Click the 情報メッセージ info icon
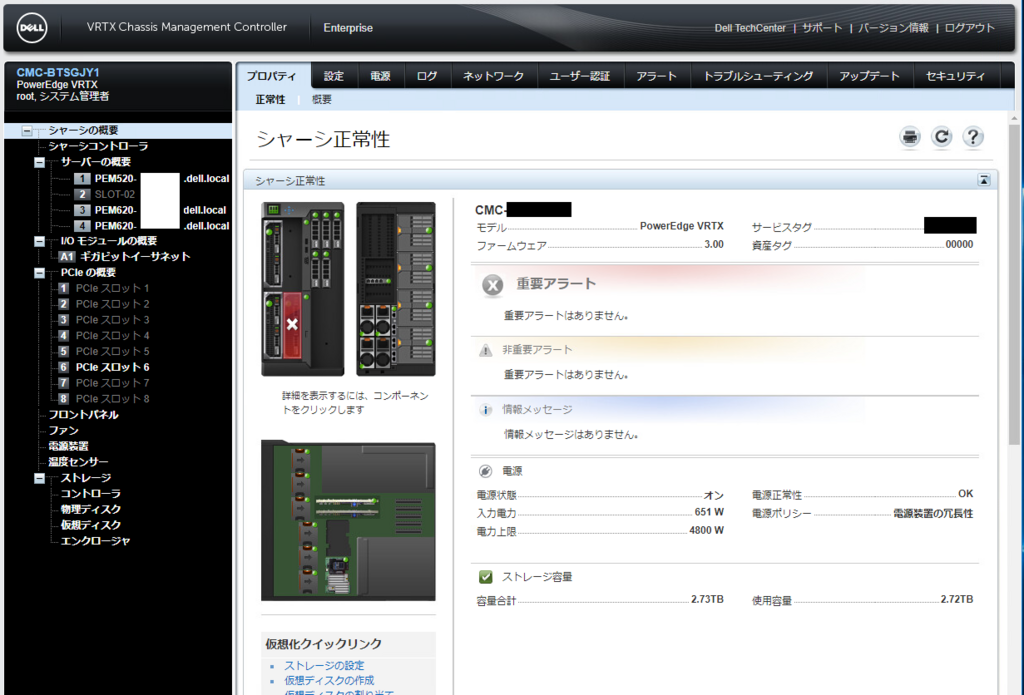 pos(485,410)
